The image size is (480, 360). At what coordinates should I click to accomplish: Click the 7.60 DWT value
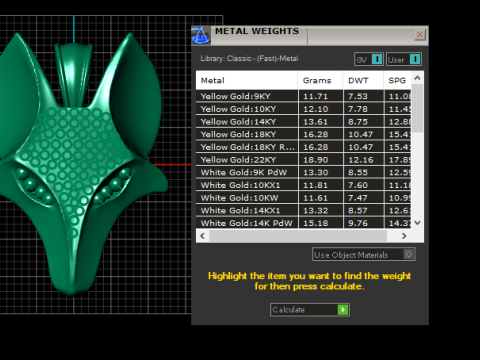pyautogui.click(x=358, y=185)
